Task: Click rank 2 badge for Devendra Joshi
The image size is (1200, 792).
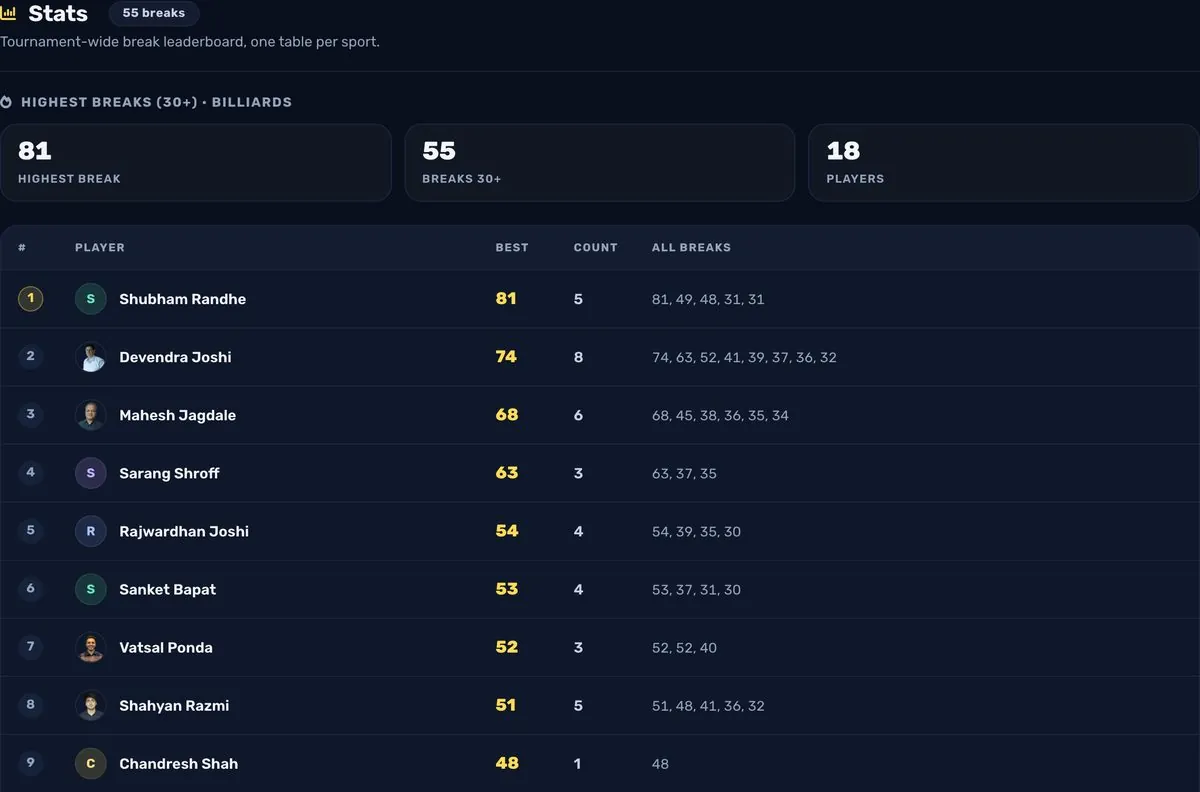Action: (30, 356)
